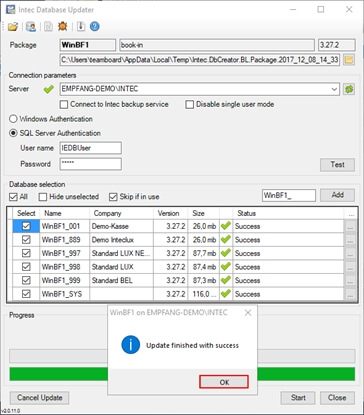Focus the Password field
This screenshot has height=415, width=364.
pyautogui.click(x=91, y=164)
